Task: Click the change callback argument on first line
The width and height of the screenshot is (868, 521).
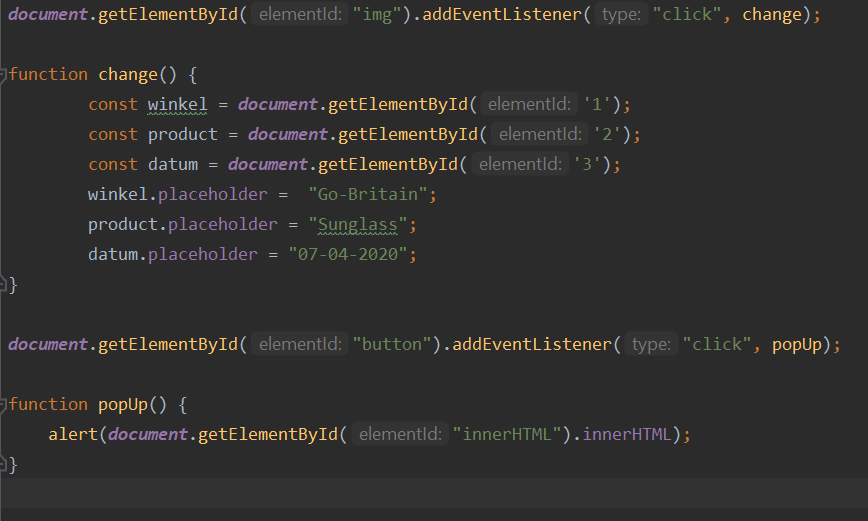Action: pyautogui.click(x=771, y=15)
